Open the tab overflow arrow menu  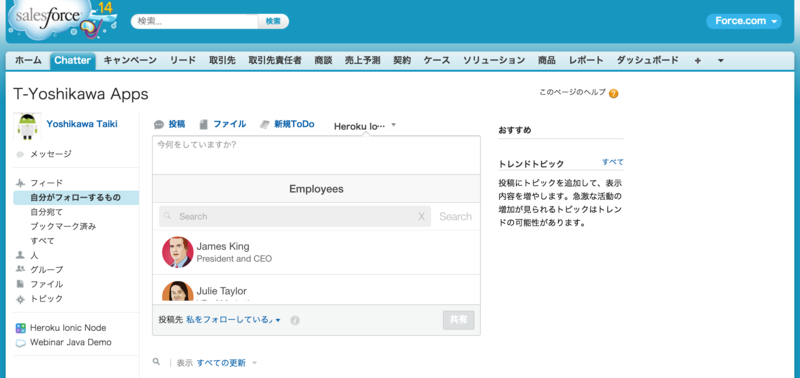coord(720,60)
